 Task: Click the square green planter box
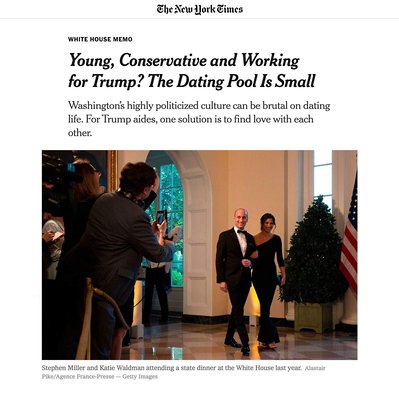[x=311, y=317]
